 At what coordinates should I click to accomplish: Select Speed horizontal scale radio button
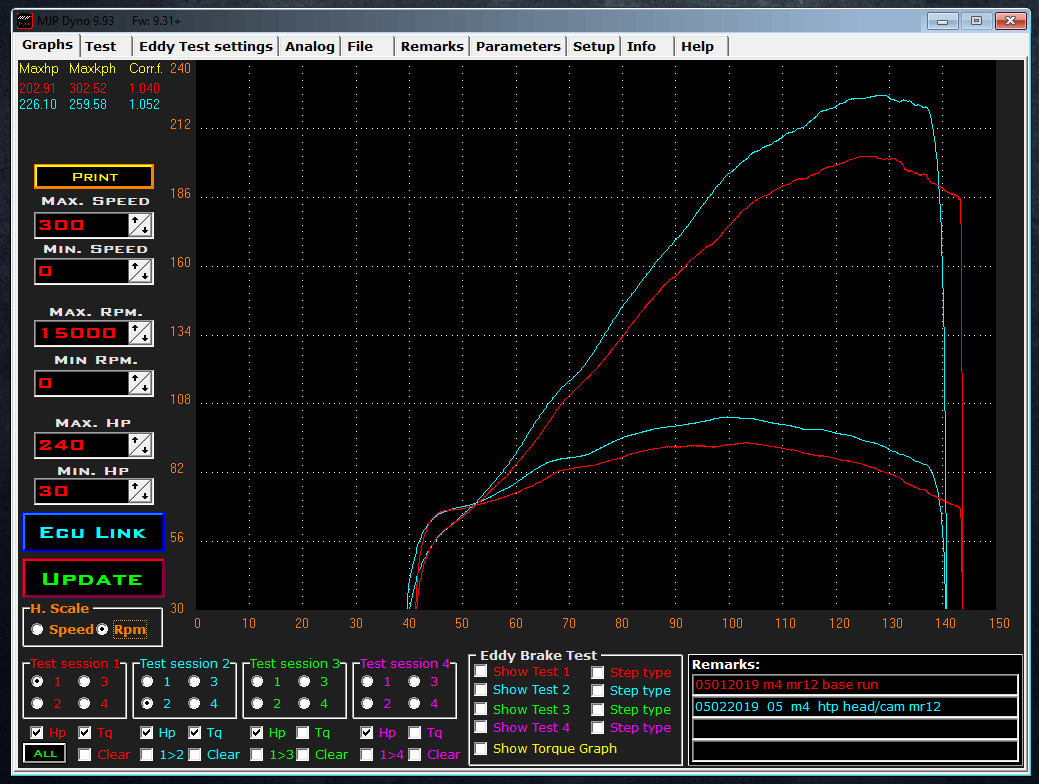point(37,630)
